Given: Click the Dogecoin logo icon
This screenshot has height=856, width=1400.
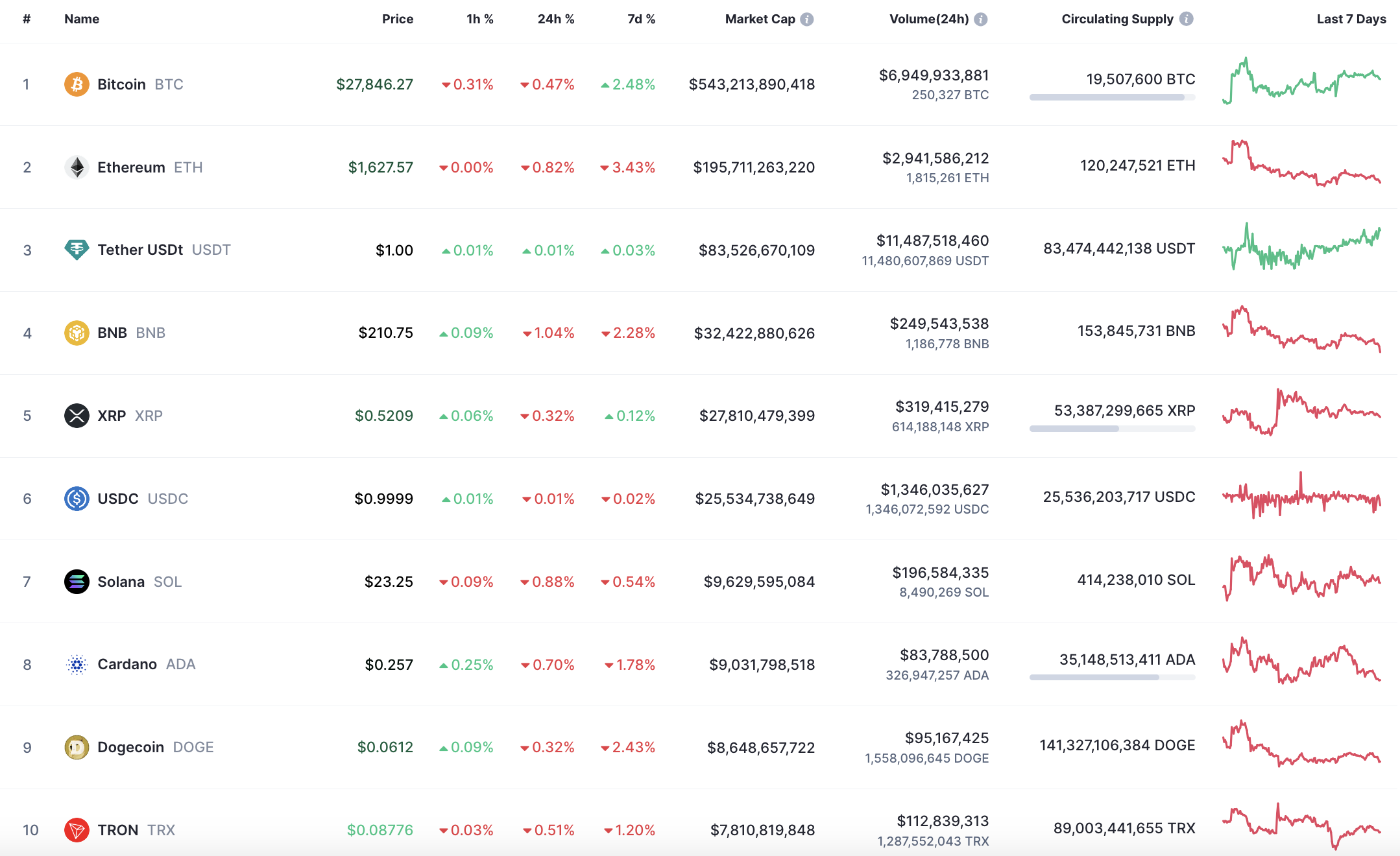Looking at the screenshot, I should click(77, 747).
